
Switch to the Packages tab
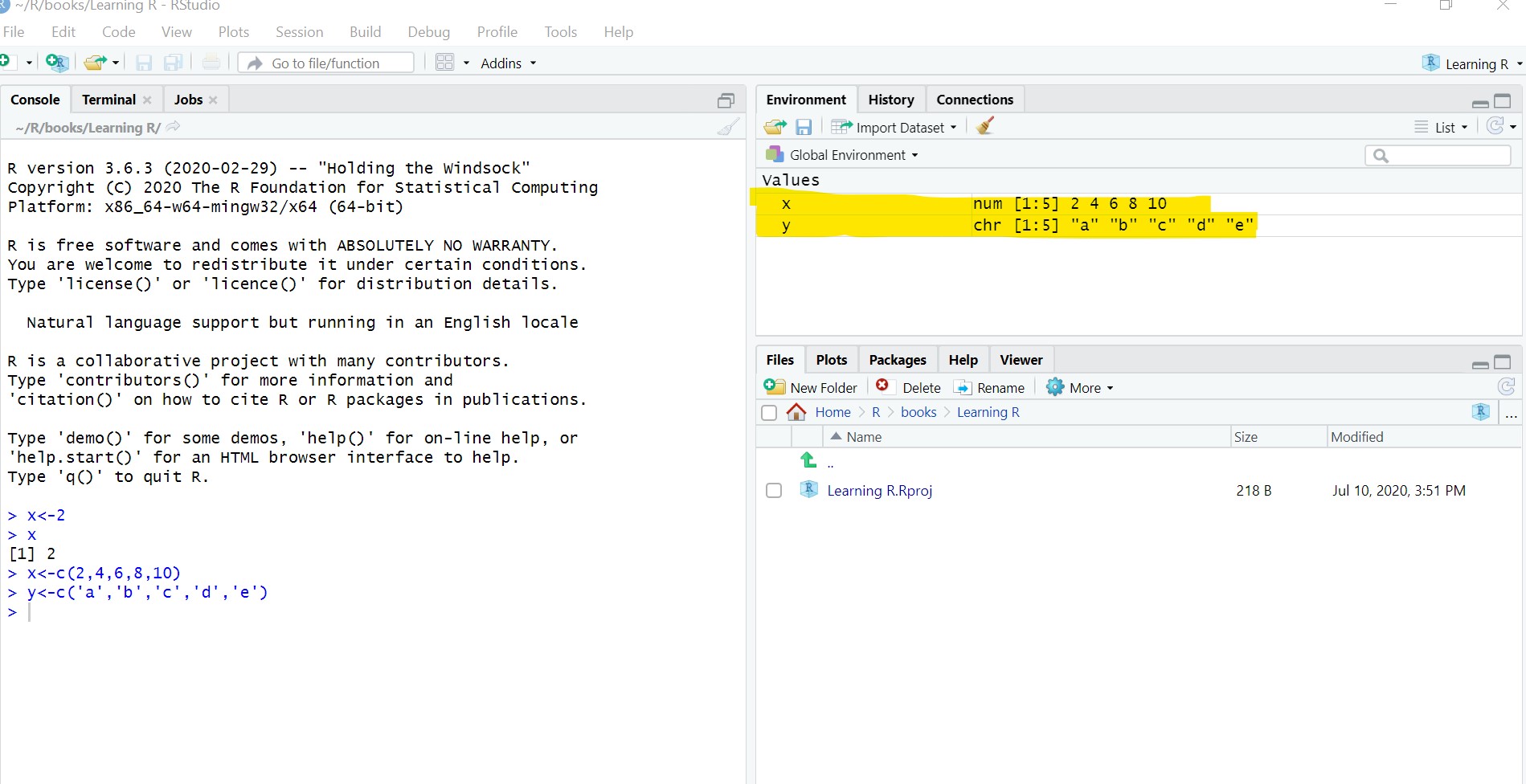pyautogui.click(x=897, y=360)
